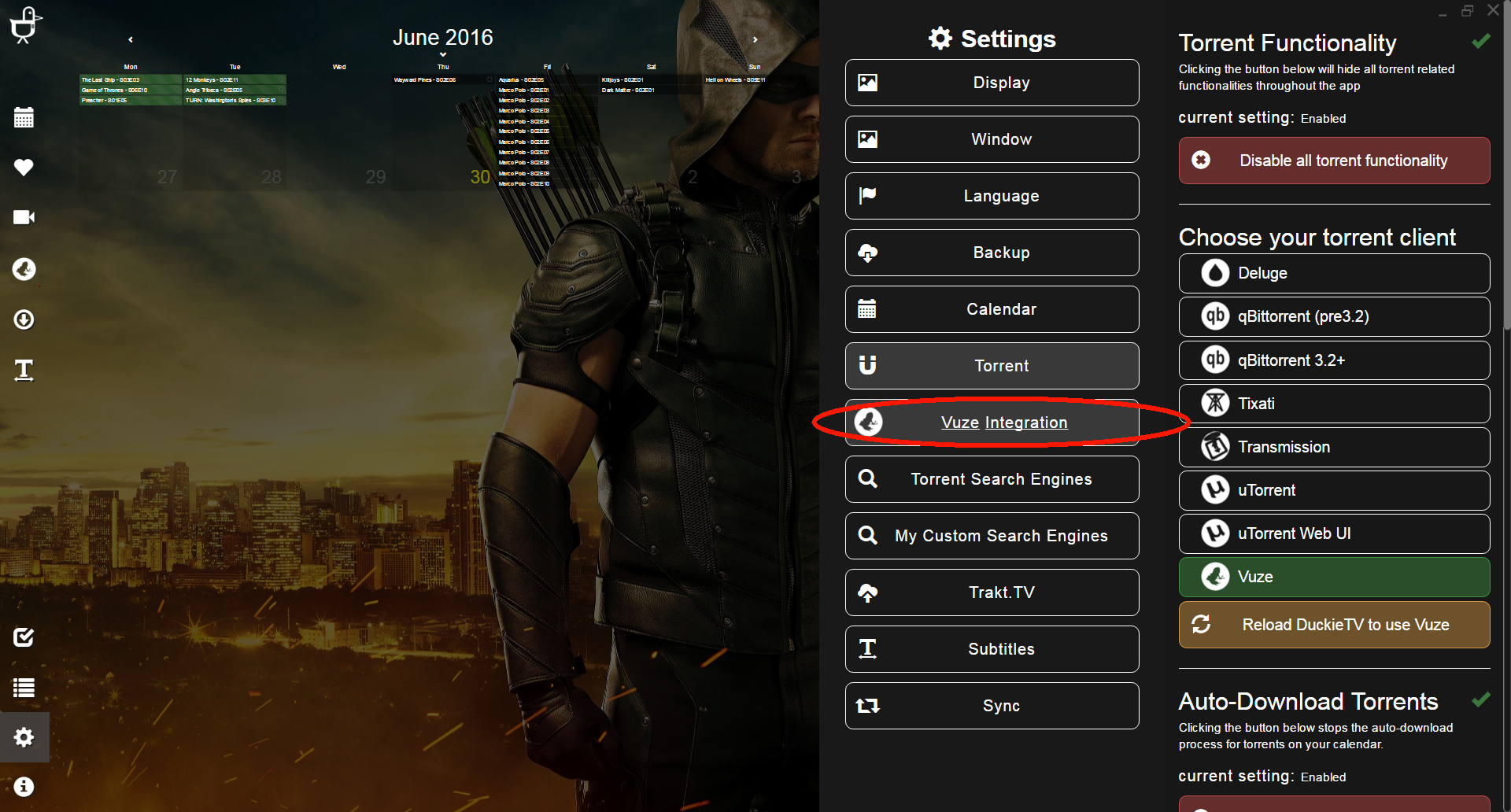Choose Tixati as torrent client
Viewport: 1511px width, 812px height.
(1334, 404)
